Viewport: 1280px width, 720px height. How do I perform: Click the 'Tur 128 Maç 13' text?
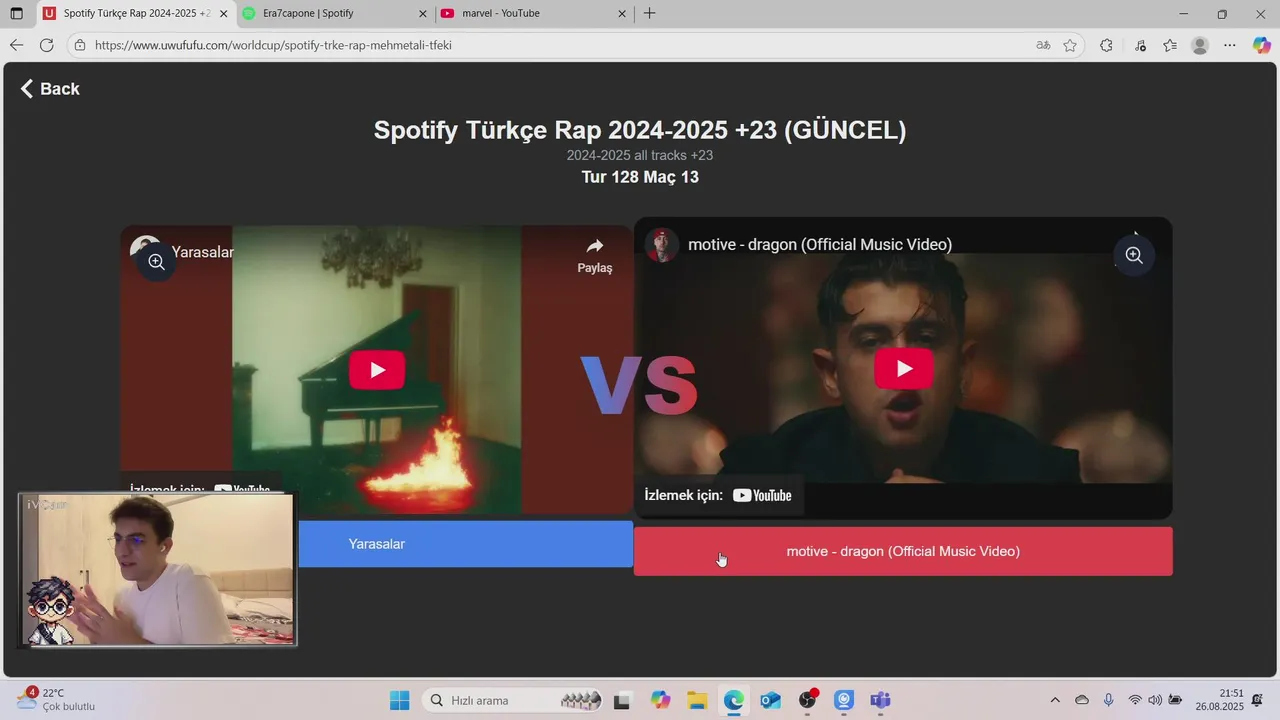pos(640,177)
